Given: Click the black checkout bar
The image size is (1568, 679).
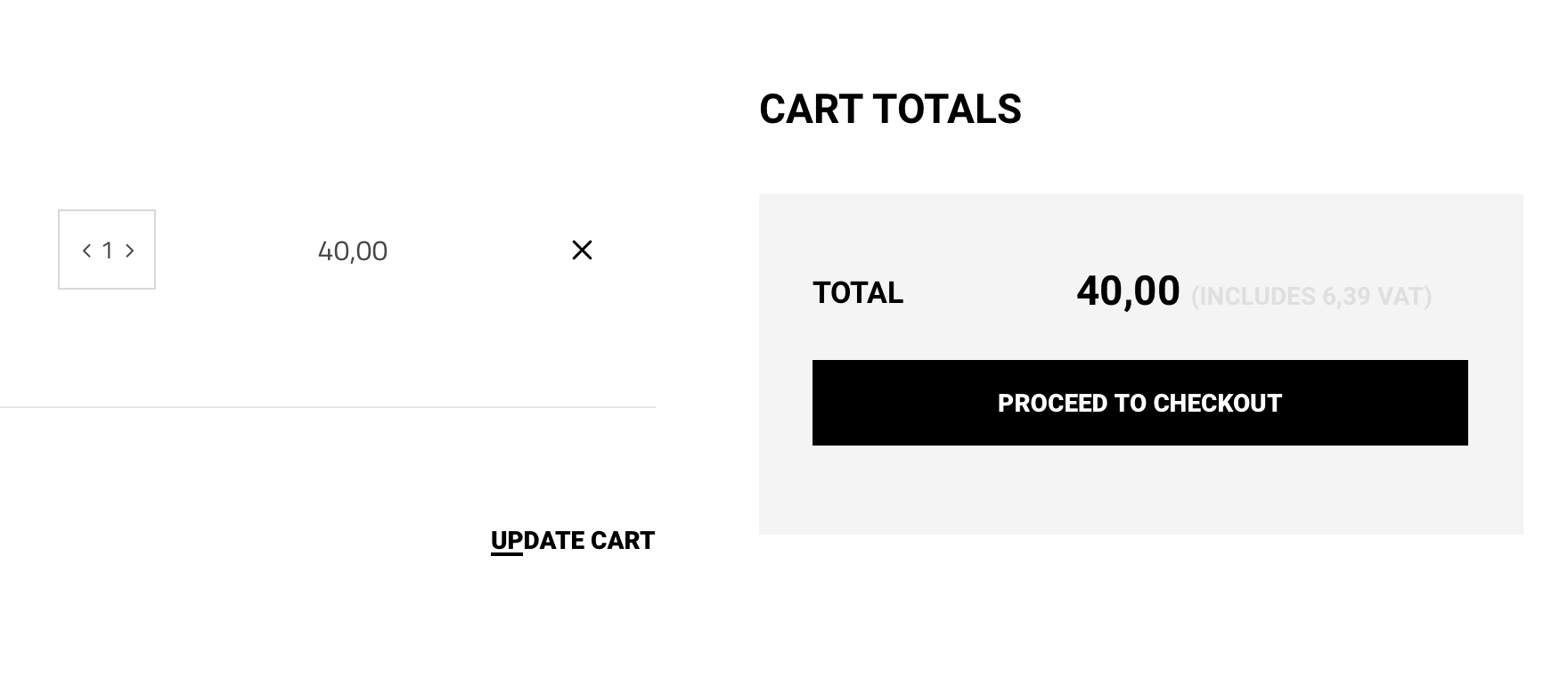Looking at the screenshot, I should (1139, 403).
